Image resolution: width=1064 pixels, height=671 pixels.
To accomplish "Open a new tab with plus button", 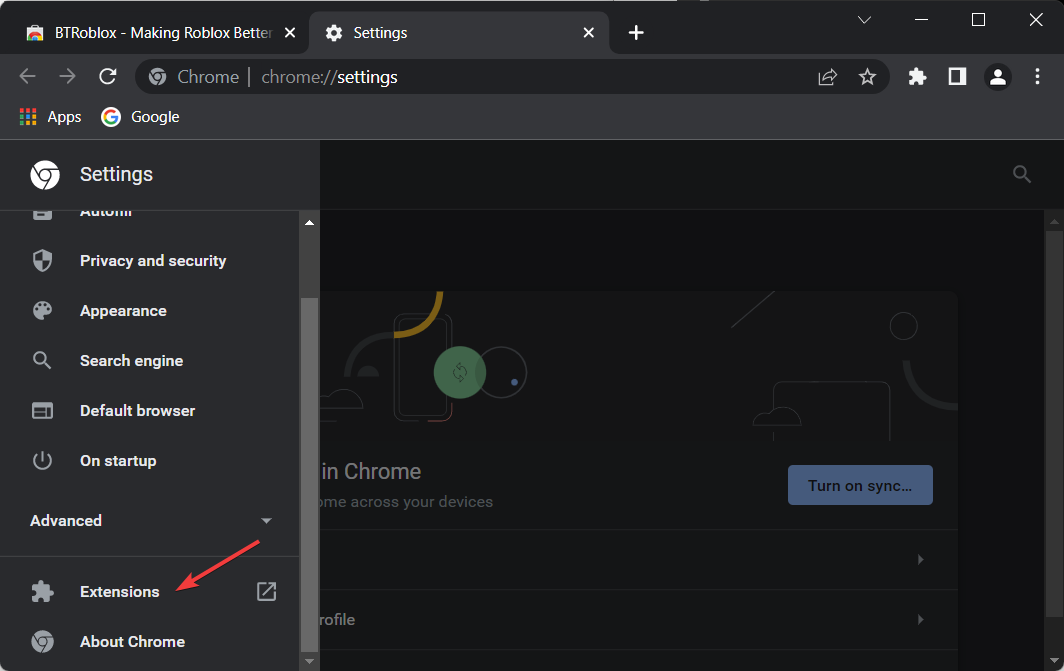I will coord(636,33).
